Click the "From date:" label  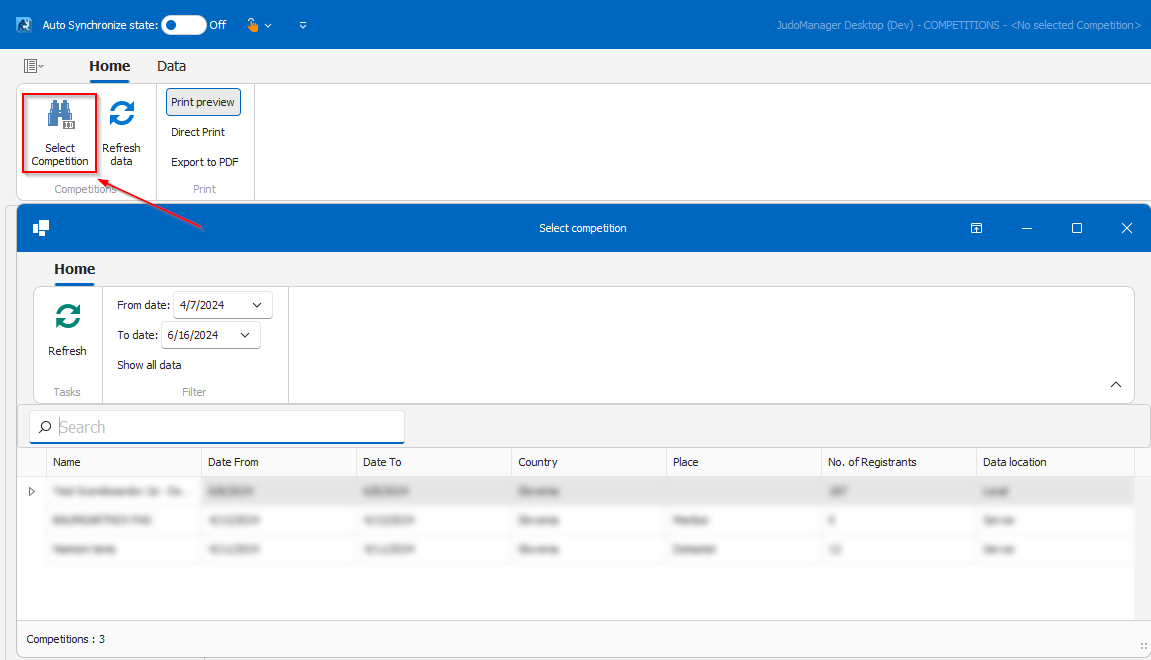(143, 305)
